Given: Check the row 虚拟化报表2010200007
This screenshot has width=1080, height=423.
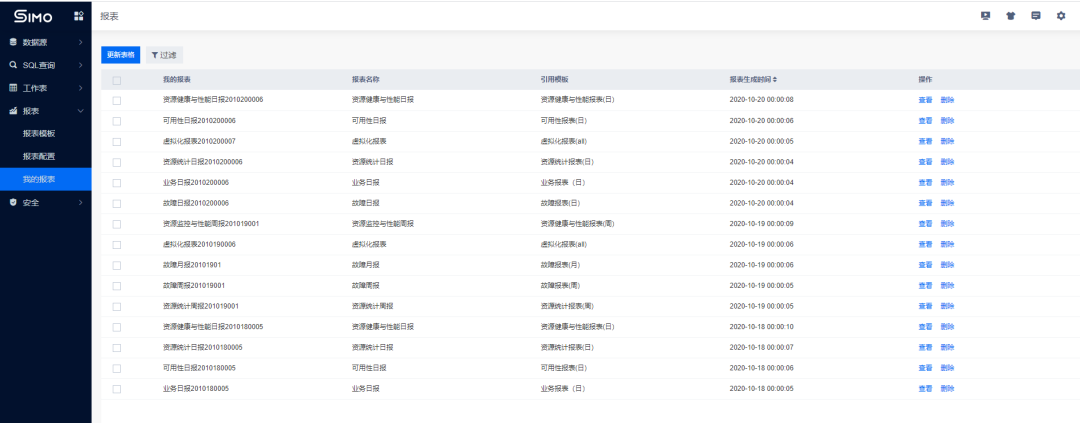Looking at the screenshot, I should click(116, 141).
